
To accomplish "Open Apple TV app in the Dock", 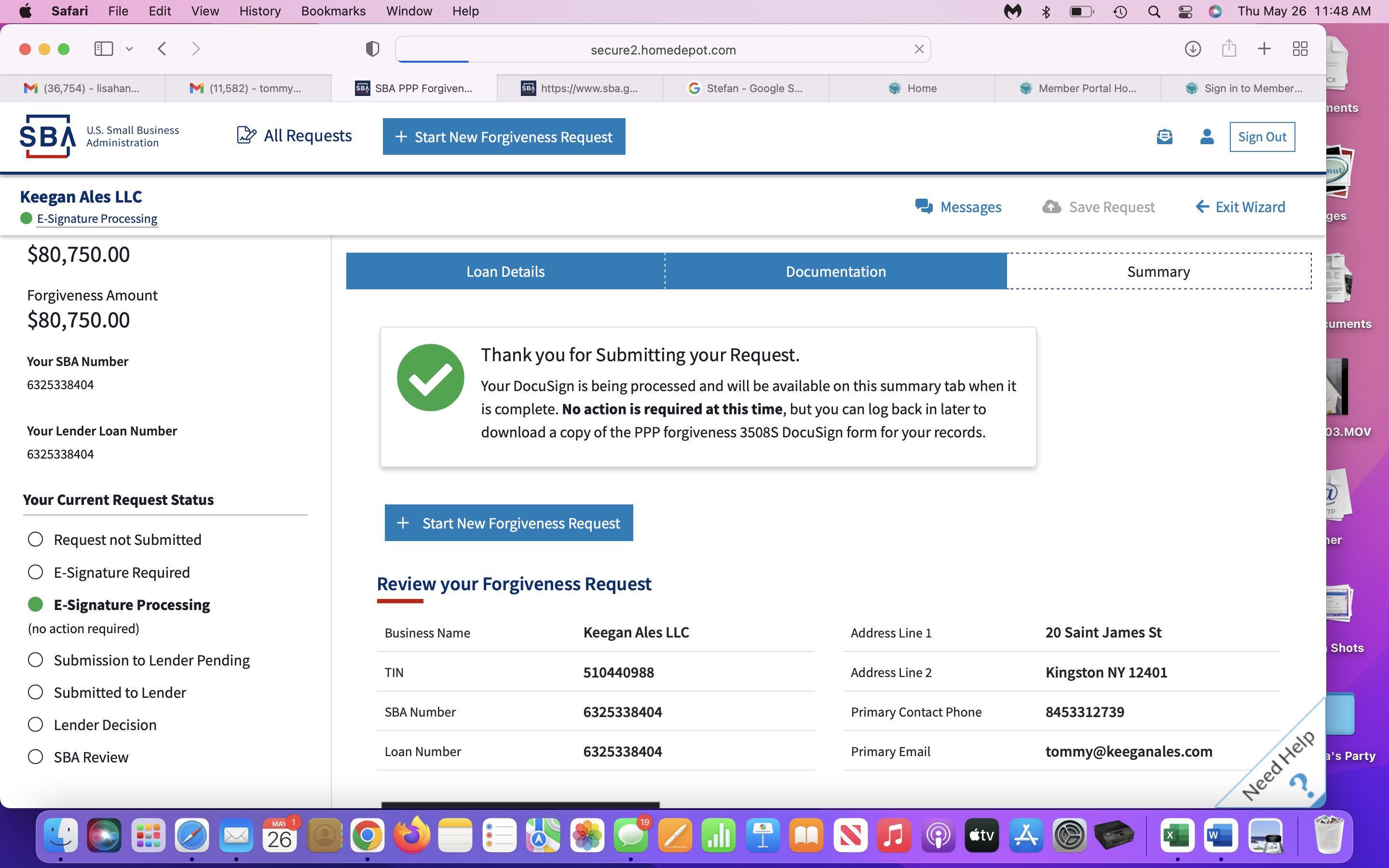I will click(981, 835).
